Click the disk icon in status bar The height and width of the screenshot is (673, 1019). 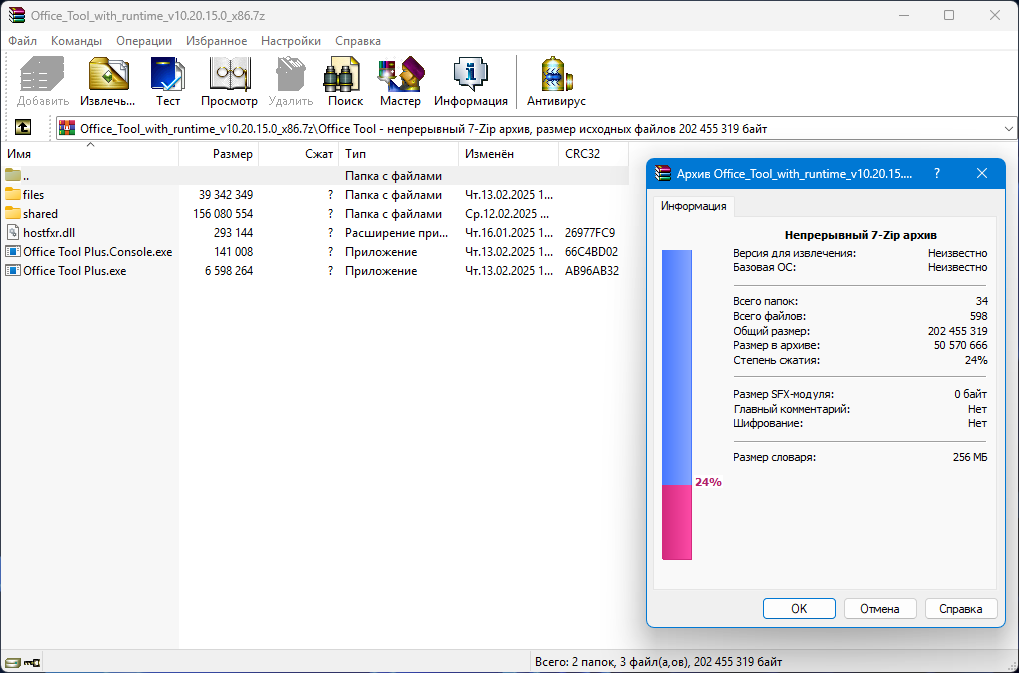point(12,663)
